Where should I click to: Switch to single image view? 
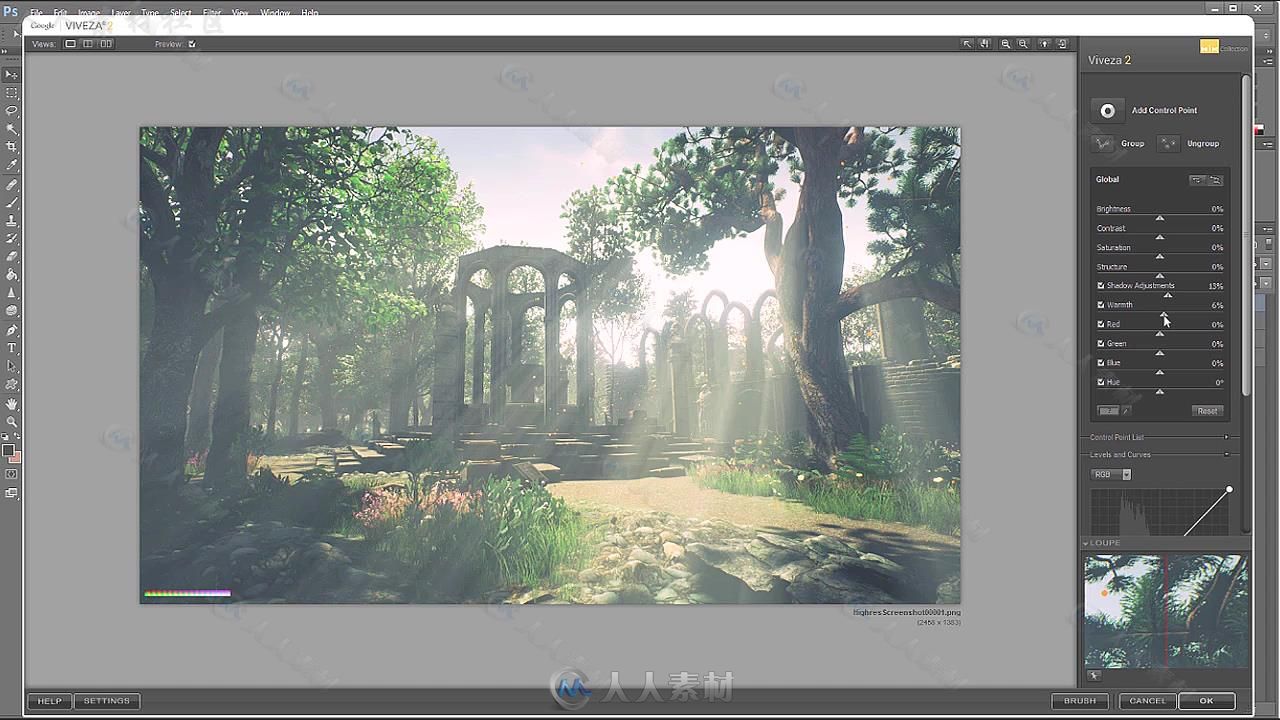(x=70, y=44)
